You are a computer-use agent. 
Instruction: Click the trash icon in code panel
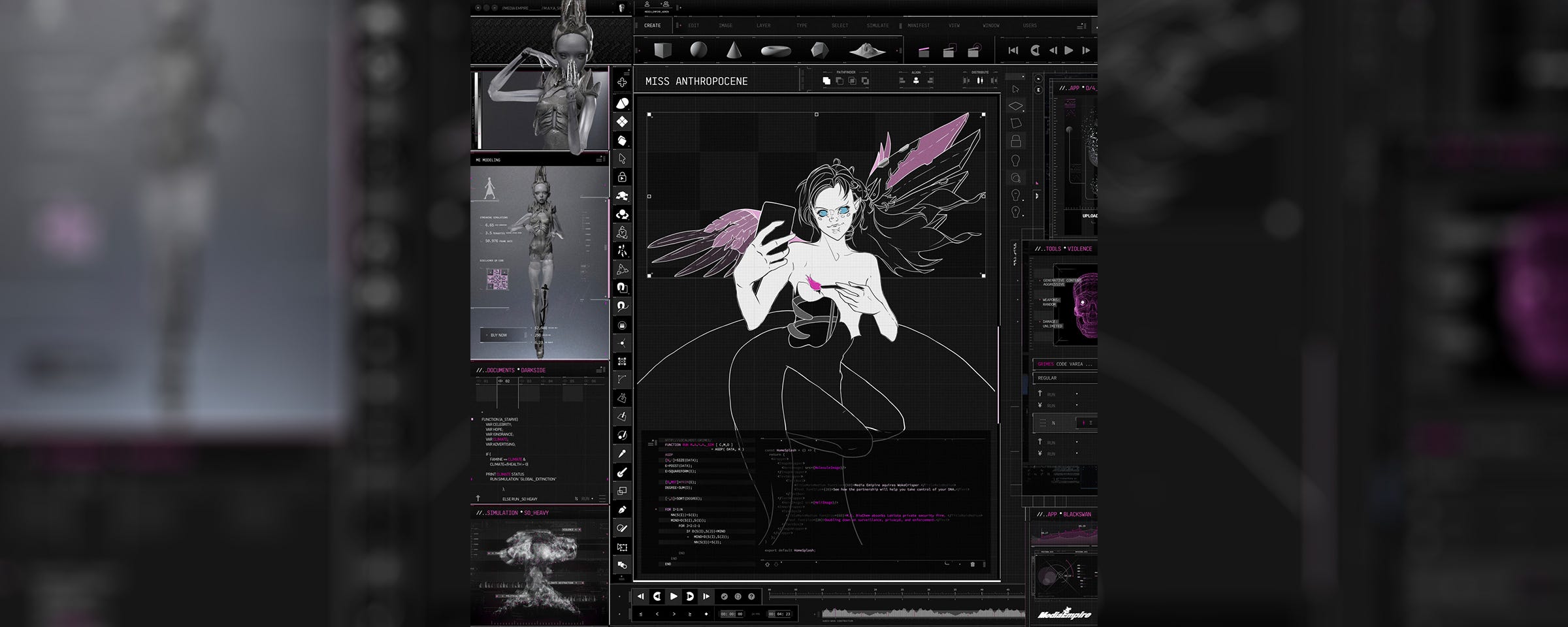(x=972, y=564)
